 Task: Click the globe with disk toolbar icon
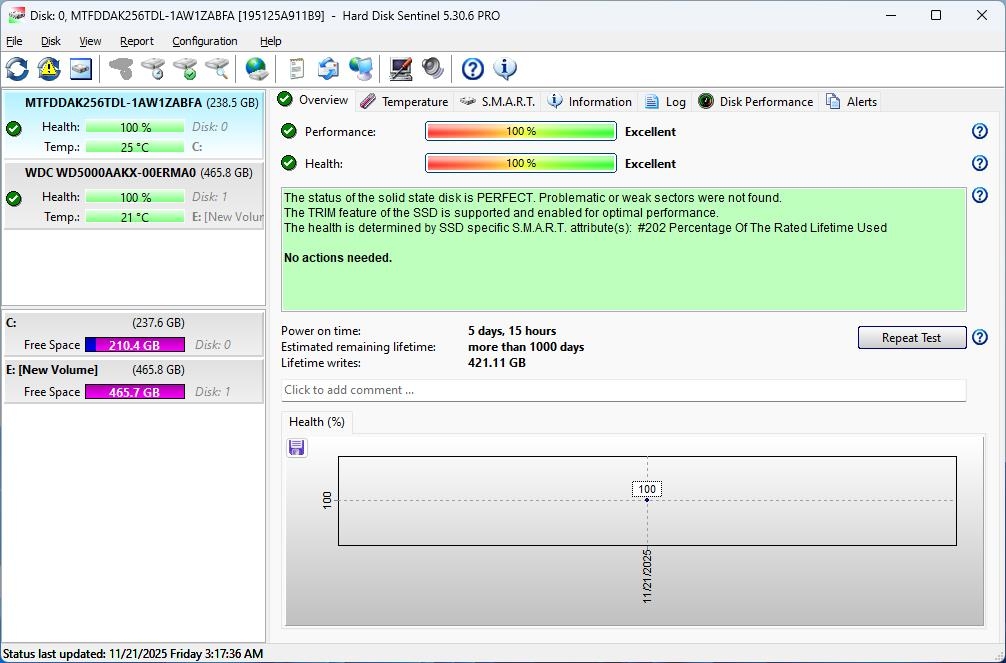click(257, 69)
